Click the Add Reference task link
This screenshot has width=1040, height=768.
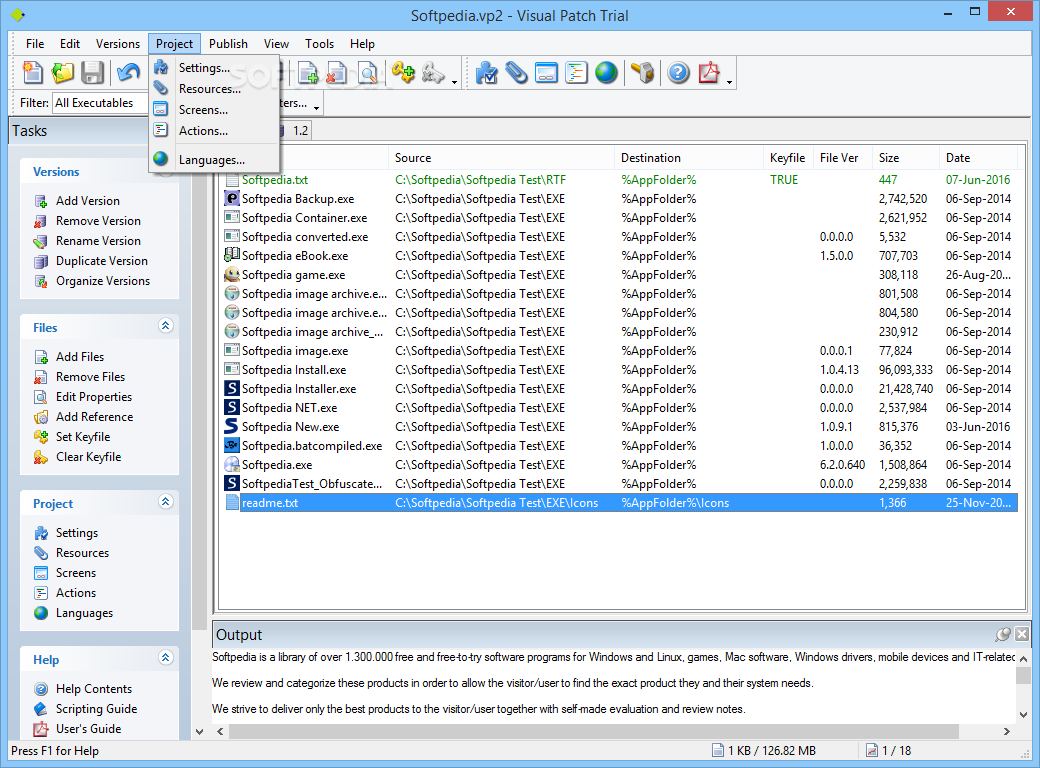pos(94,416)
